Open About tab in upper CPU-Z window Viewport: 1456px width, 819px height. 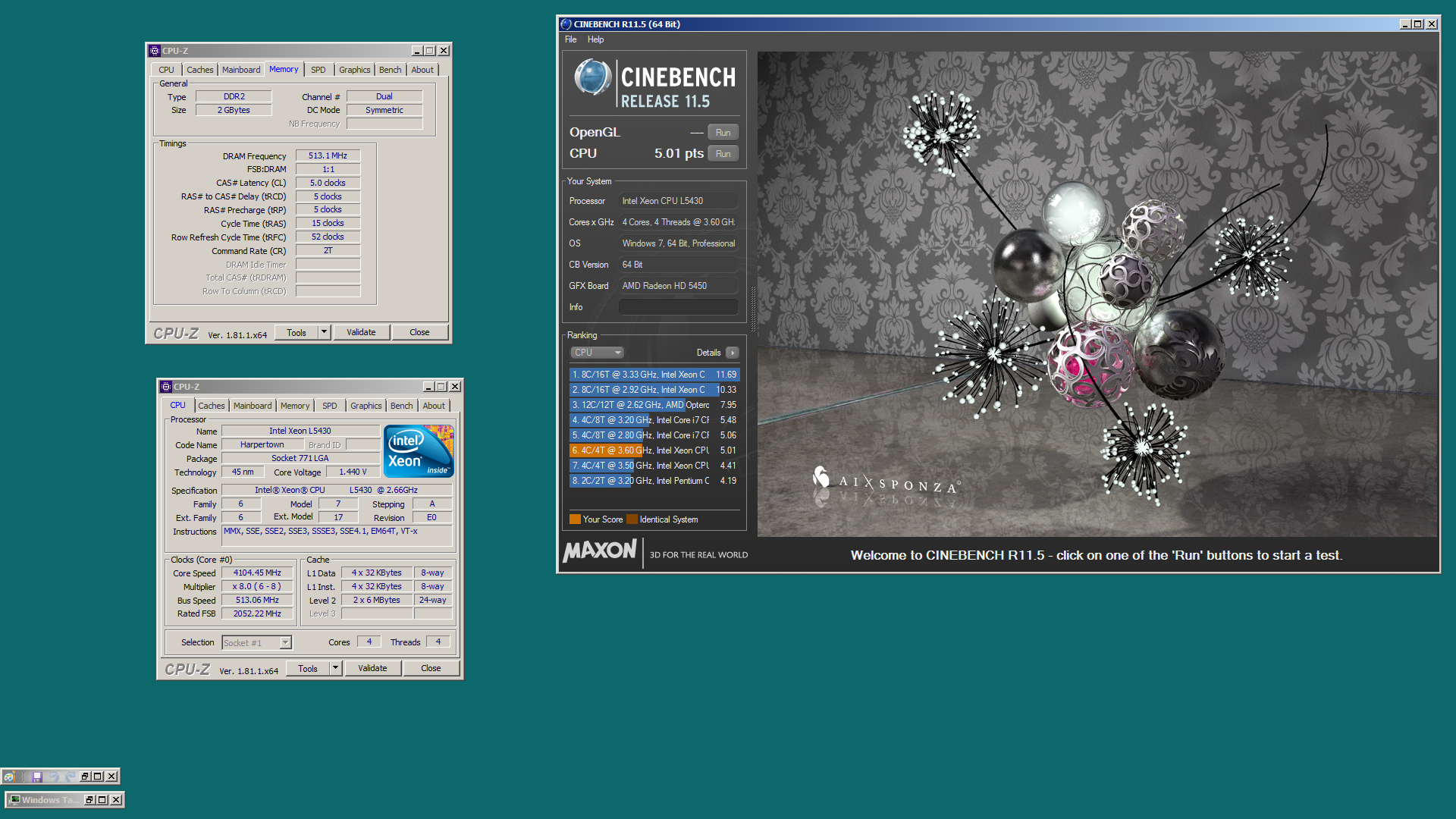click(x=422, y=70)
